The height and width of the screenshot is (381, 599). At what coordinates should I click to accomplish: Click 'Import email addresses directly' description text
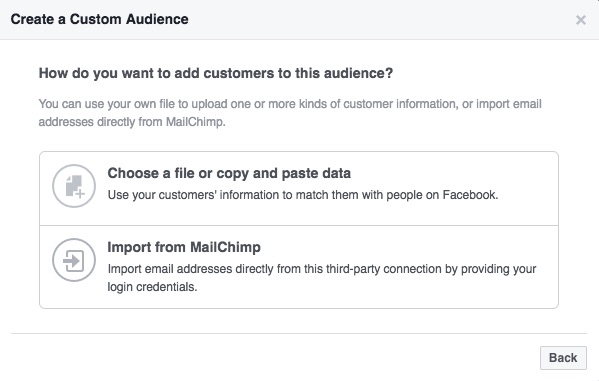tap(322, 278)
